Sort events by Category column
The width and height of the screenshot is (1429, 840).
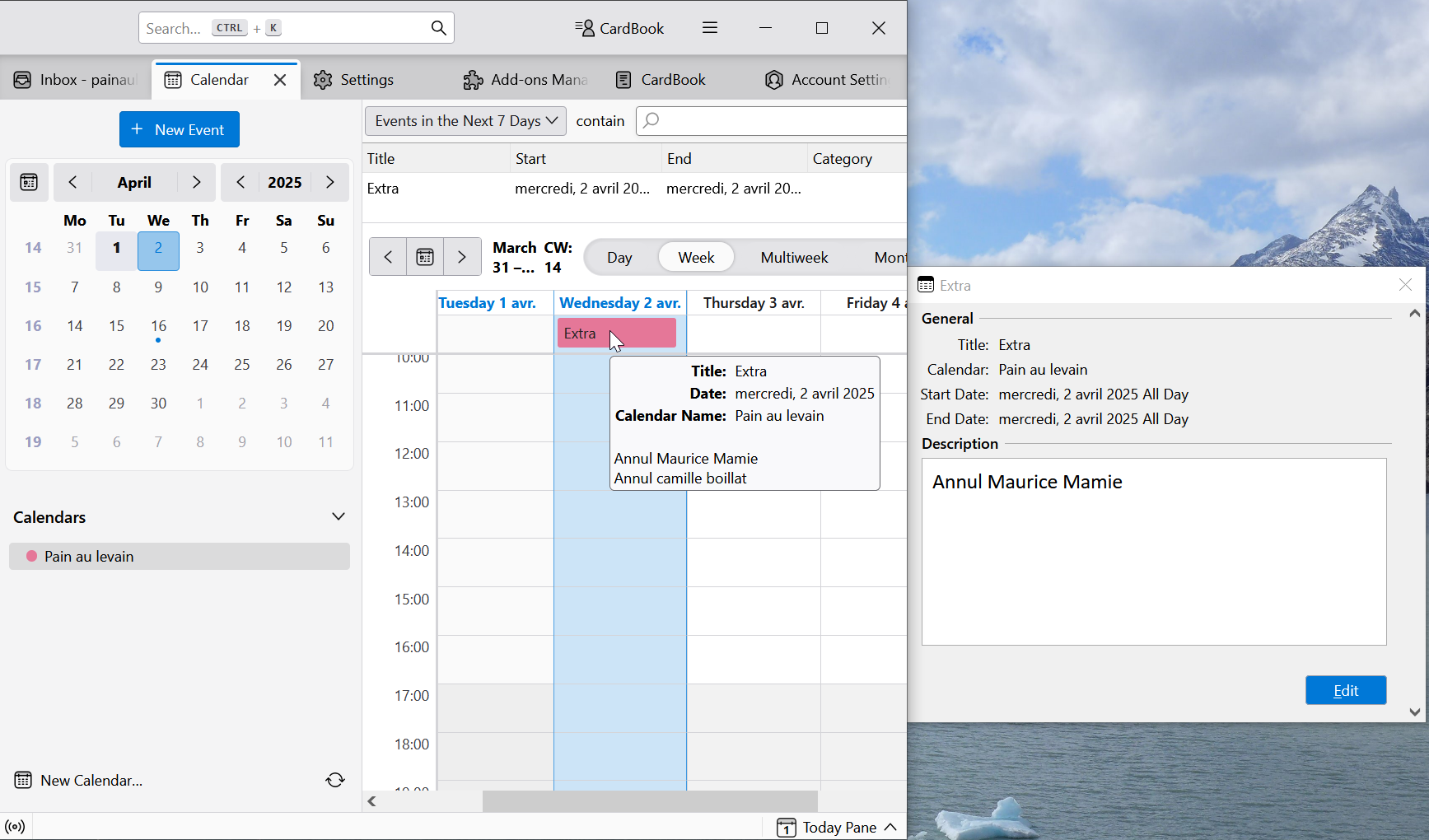pos(857,158)
